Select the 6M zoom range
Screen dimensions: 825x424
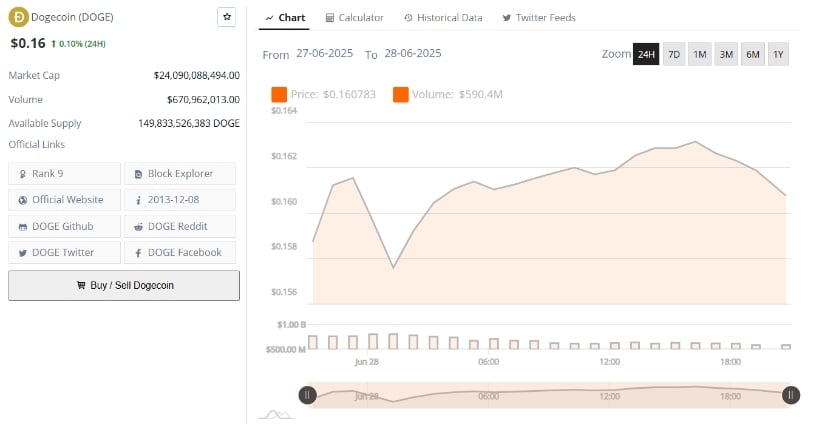click(x=752, y=54)
